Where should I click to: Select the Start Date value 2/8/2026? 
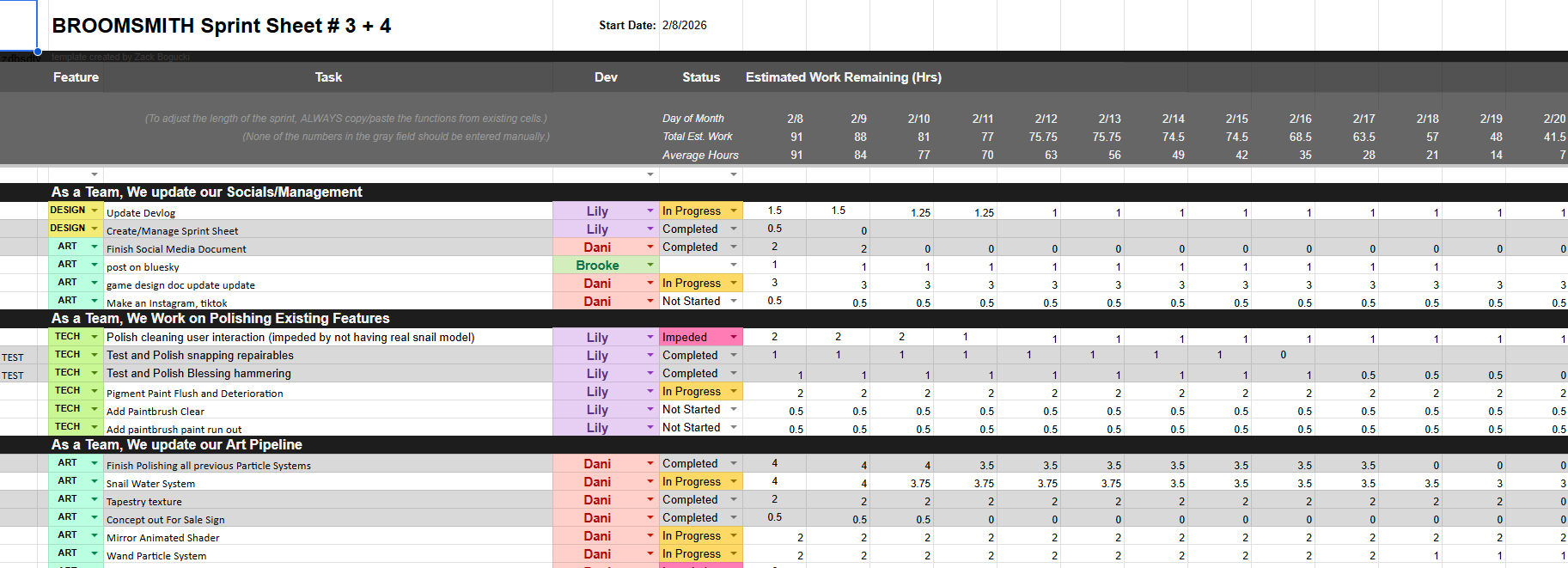[x=685, y=26]
